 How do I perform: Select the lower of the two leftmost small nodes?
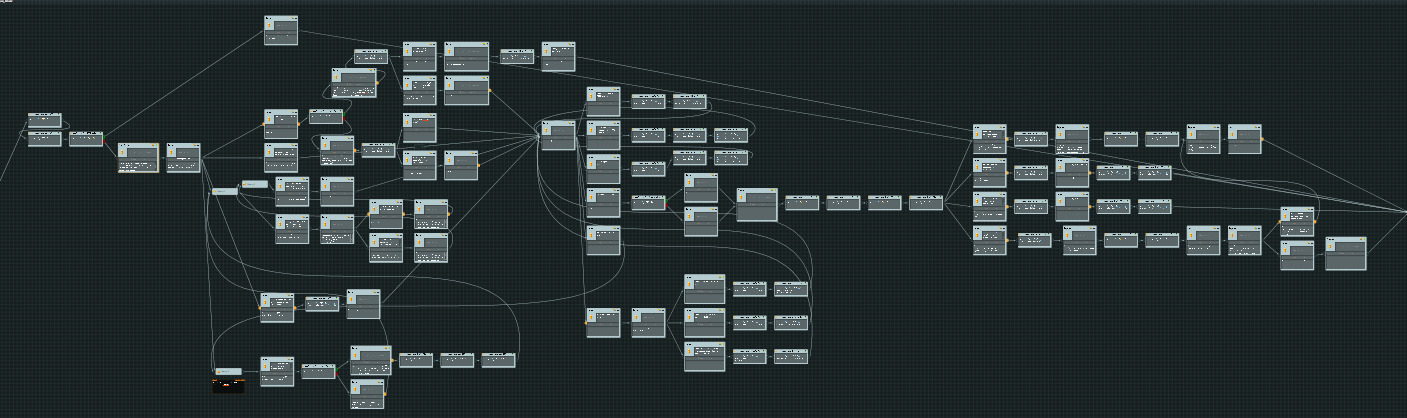(44, 138)
